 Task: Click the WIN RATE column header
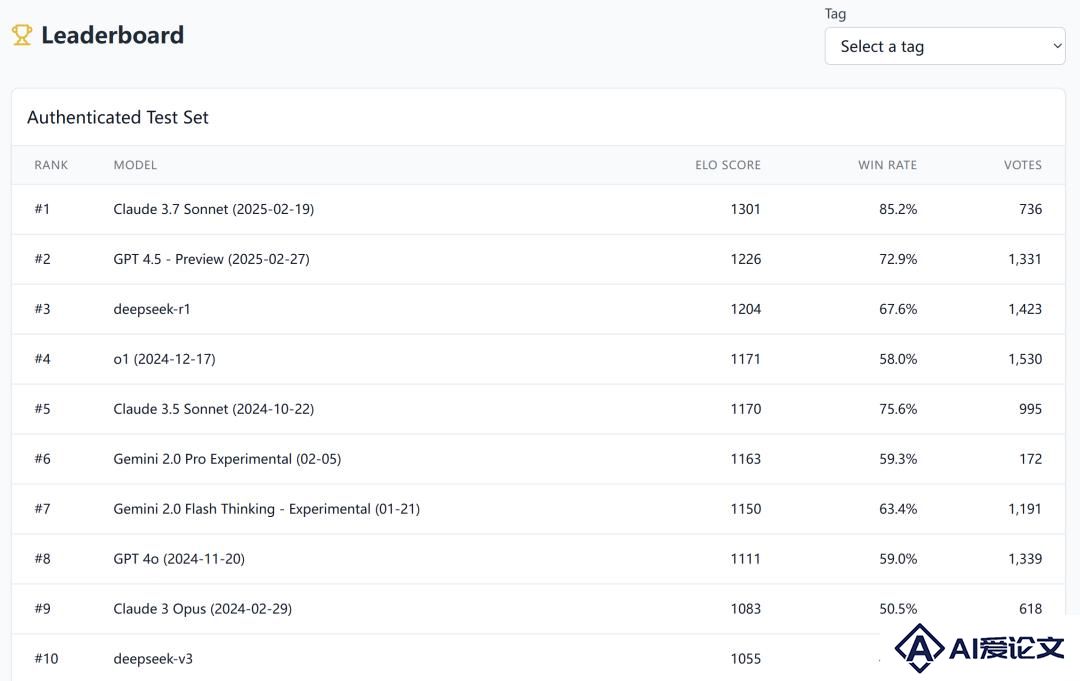[x=887, y=165]
